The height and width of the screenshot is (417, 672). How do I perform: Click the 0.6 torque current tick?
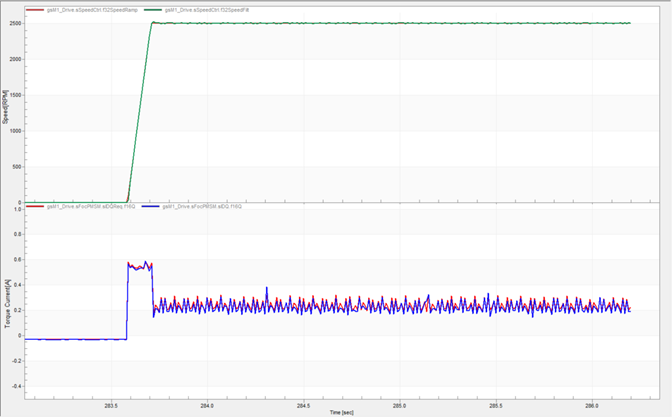click(18, 260)
